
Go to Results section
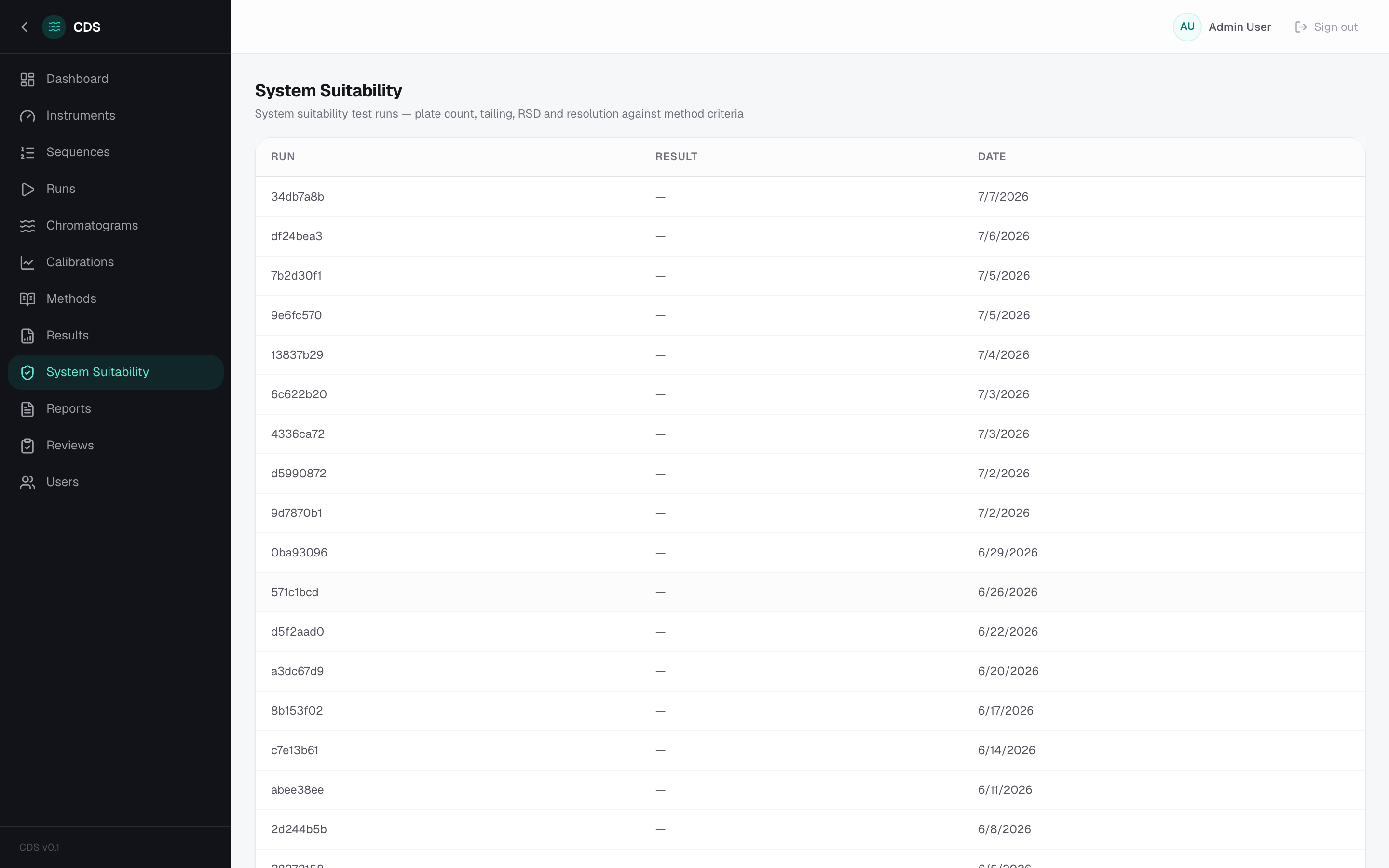point(115,336)
